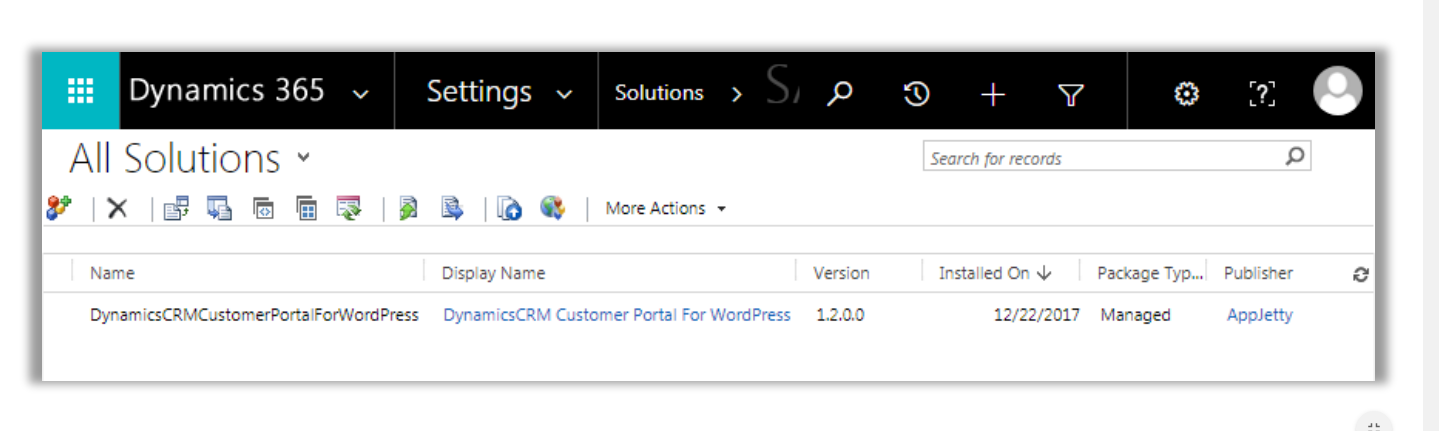Screen dimensions: 1439x431
Task: Click the 1.2.0.0 version cell
Action: tap(840, 315)
